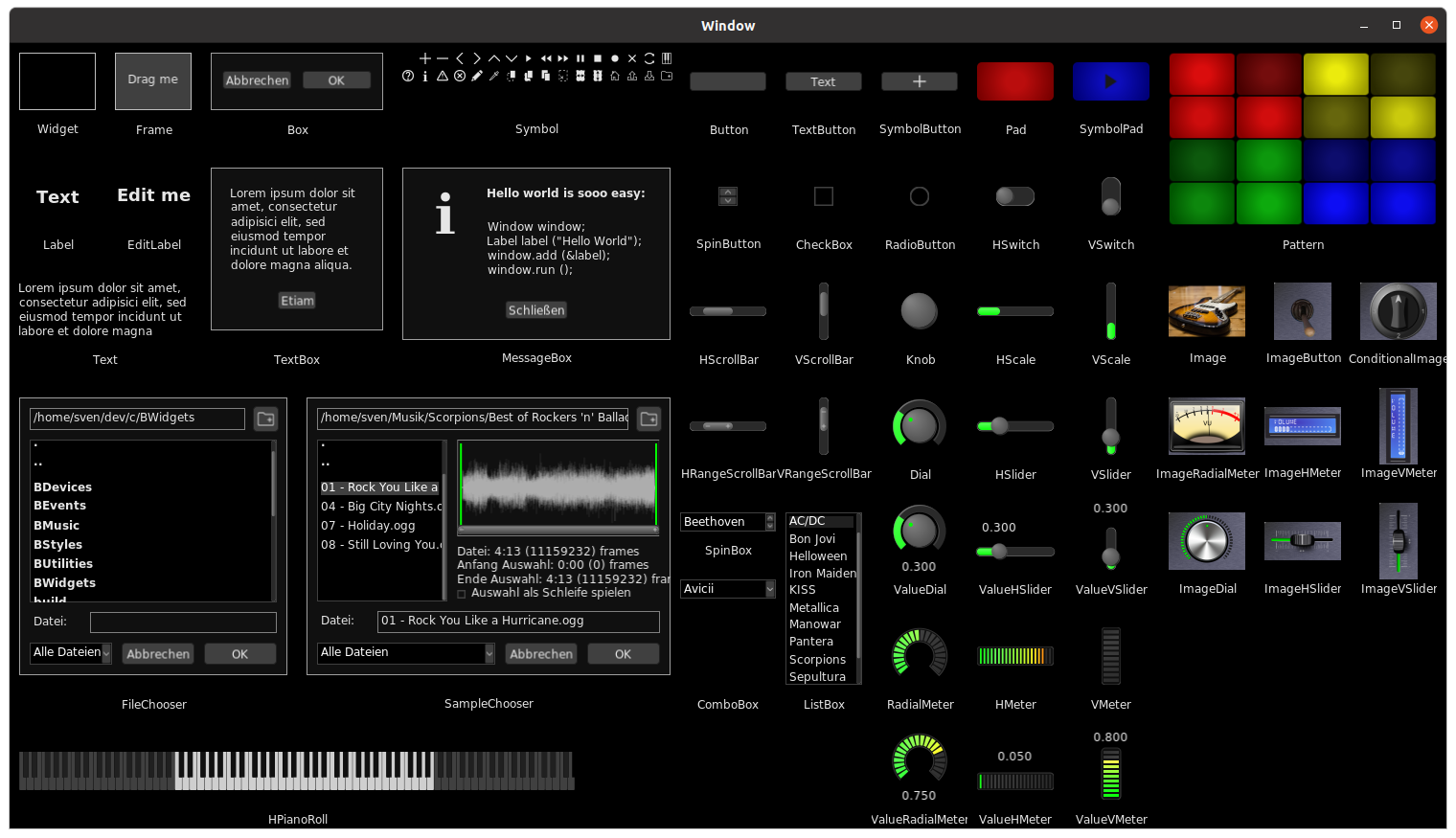Enable 'Auswahl als Schleife spielen' checkbox
Image resolution: width=1456 pixels, height=838 pixels.
point(462,594)
